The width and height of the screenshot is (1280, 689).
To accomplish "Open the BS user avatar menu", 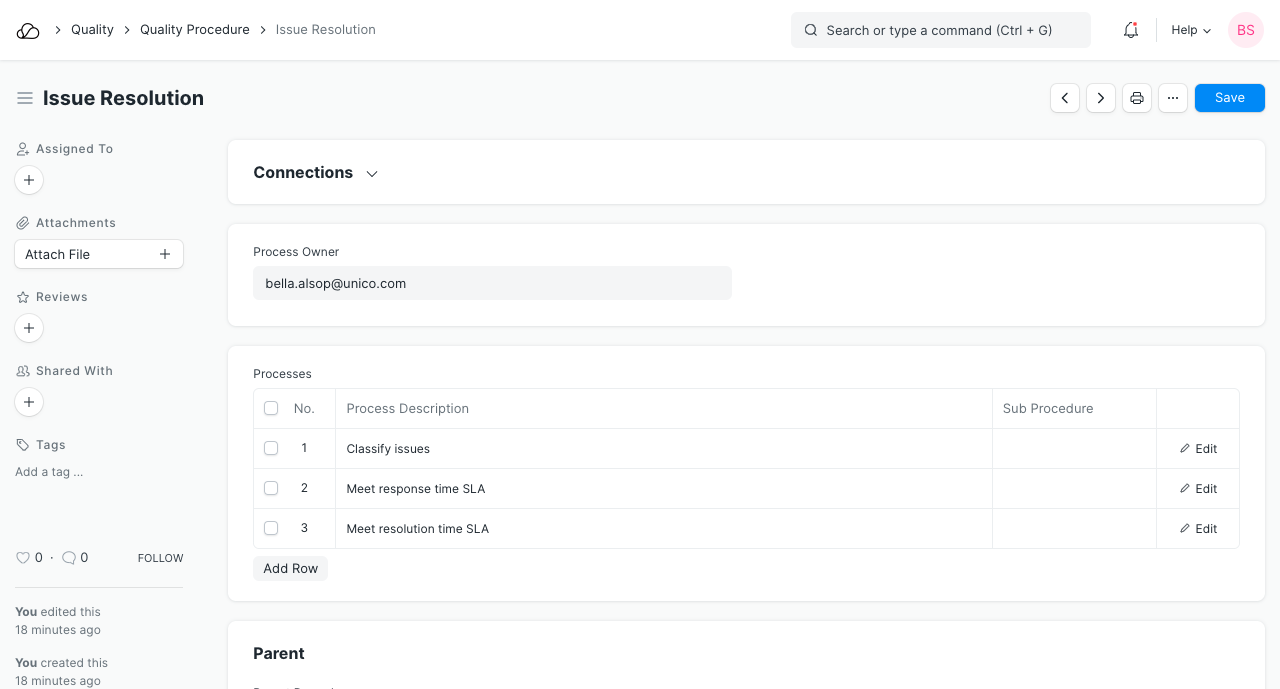I will point(1245,30).
